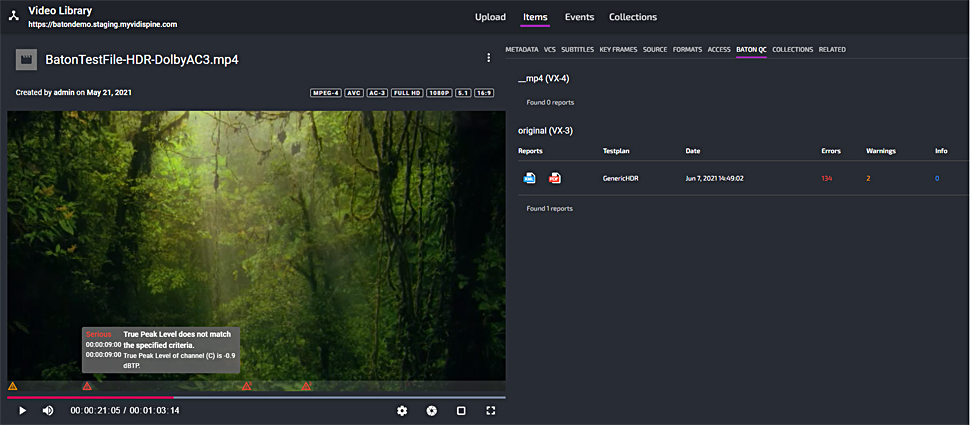Open the Upload page
Viewport: 970px width, 425px height.
point(490,17)
